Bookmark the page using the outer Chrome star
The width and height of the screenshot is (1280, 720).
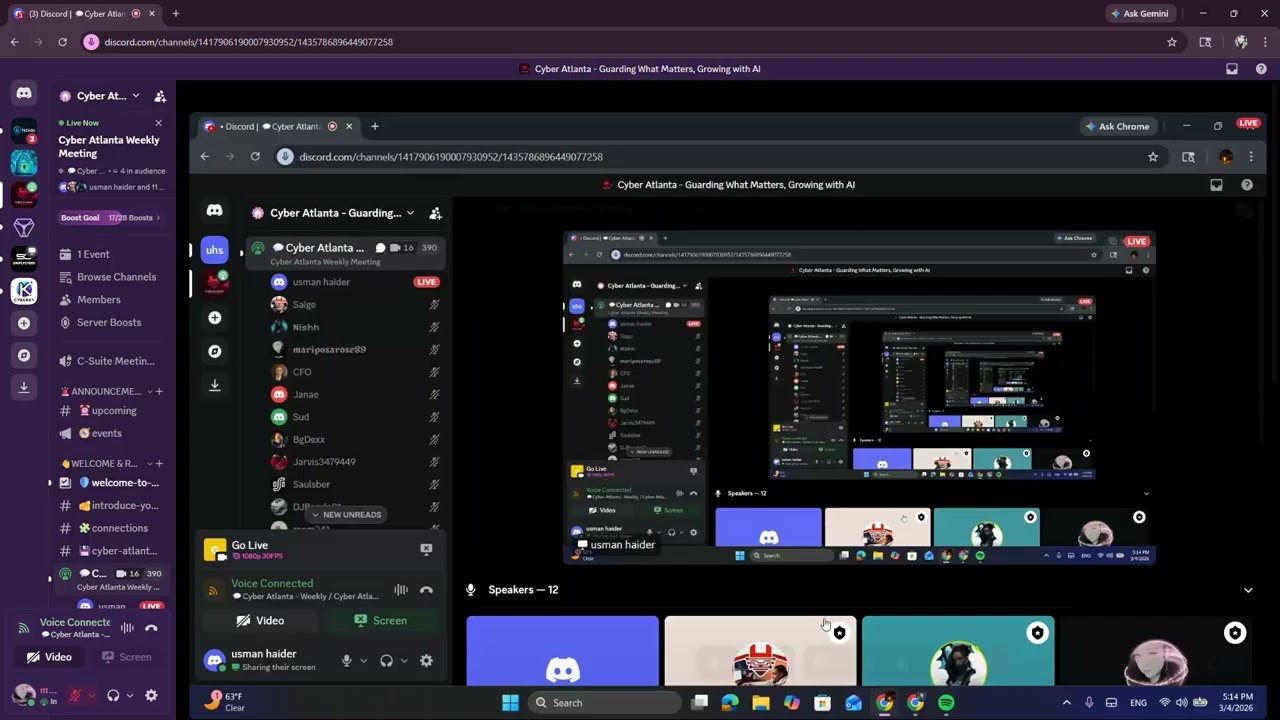[1172, 42]
